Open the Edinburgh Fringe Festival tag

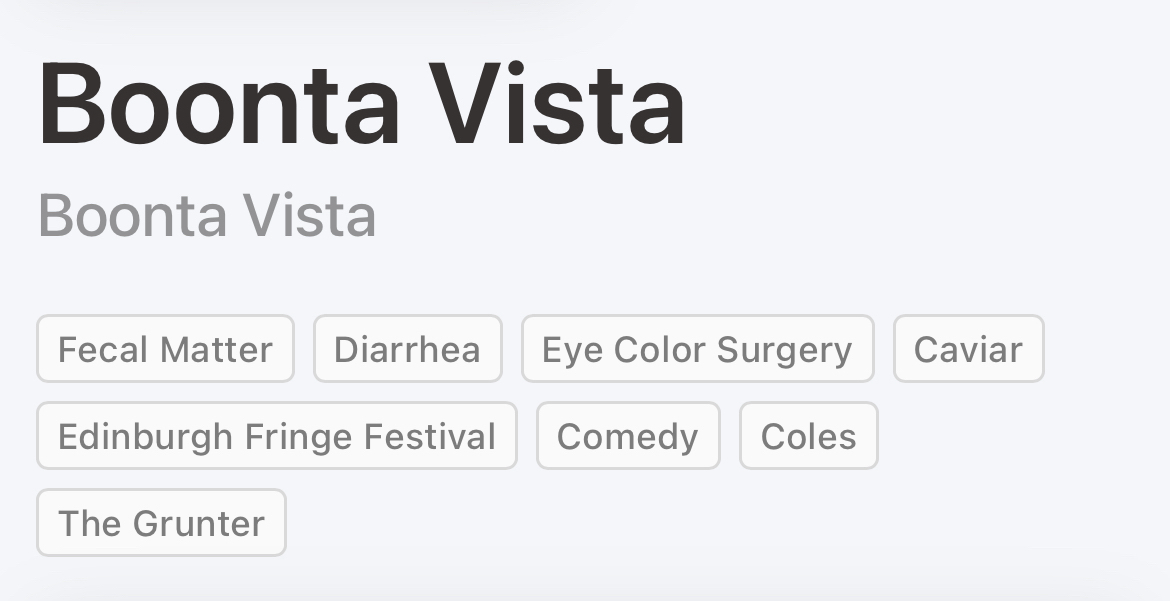[x=276, y=436]
